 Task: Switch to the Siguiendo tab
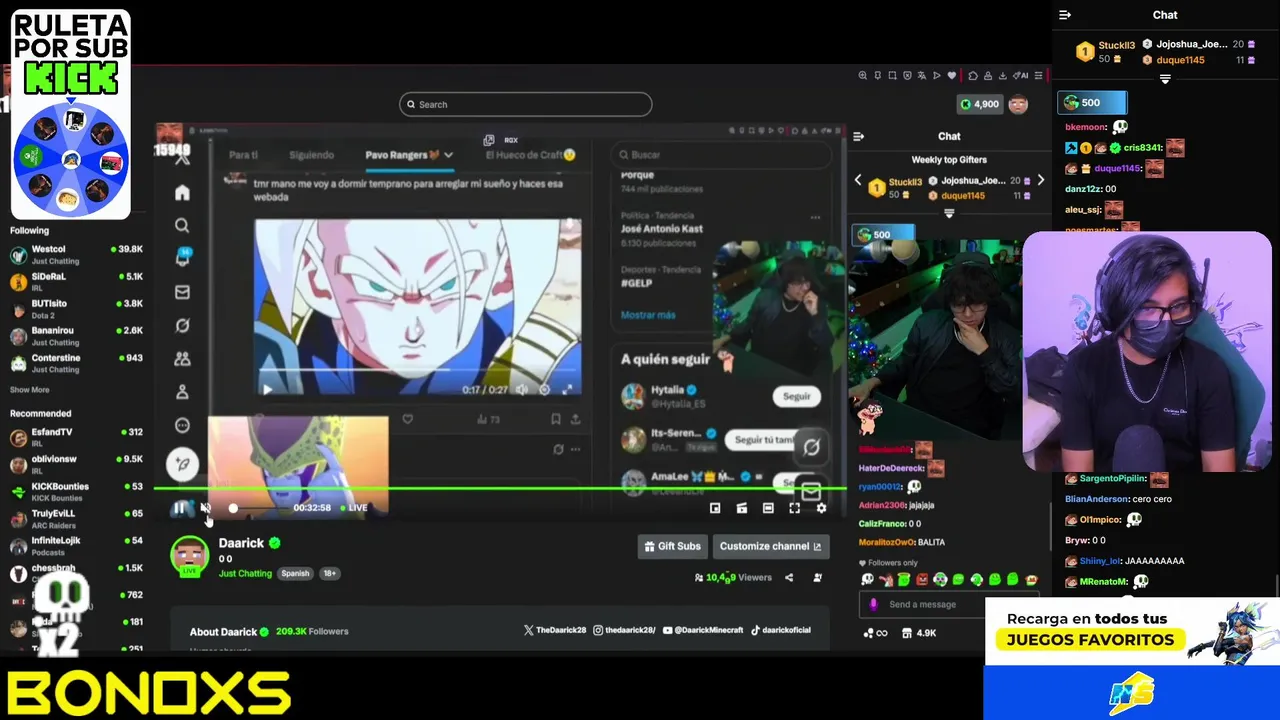pyautogui.click(x=311, y=155)
